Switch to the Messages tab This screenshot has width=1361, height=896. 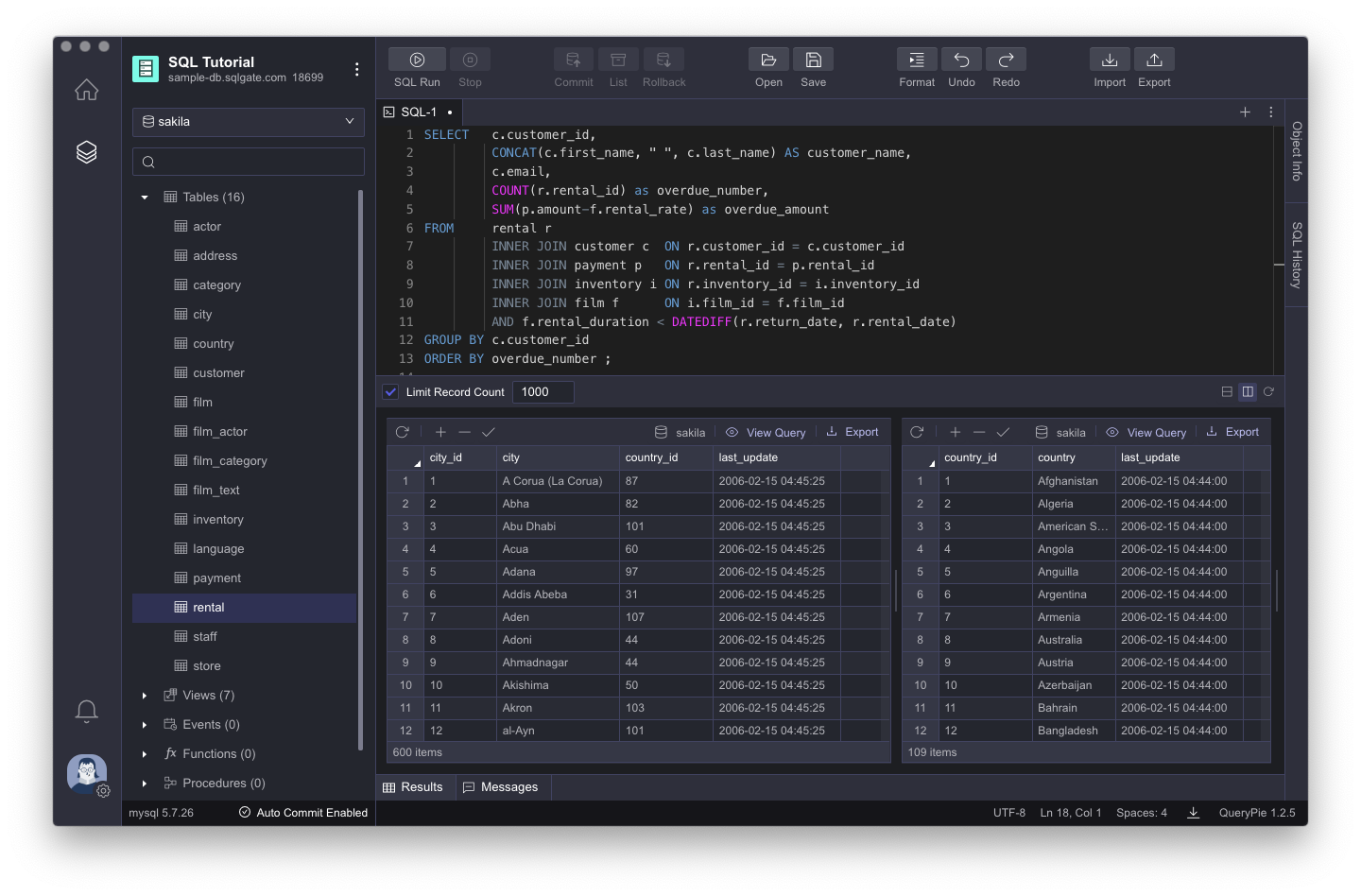coord(502,786)
